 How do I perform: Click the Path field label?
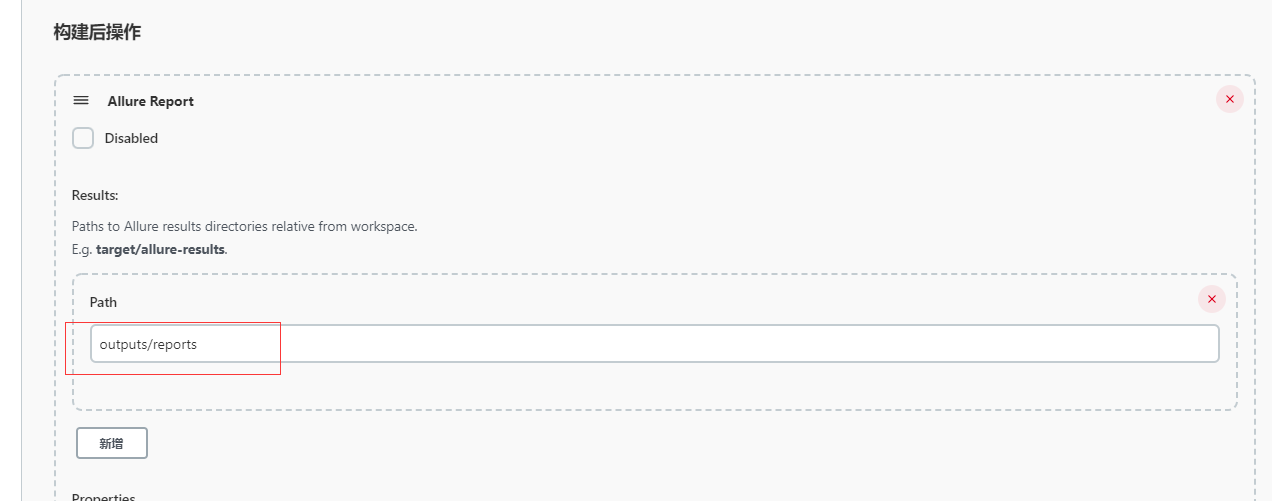[x=103, y=302]
